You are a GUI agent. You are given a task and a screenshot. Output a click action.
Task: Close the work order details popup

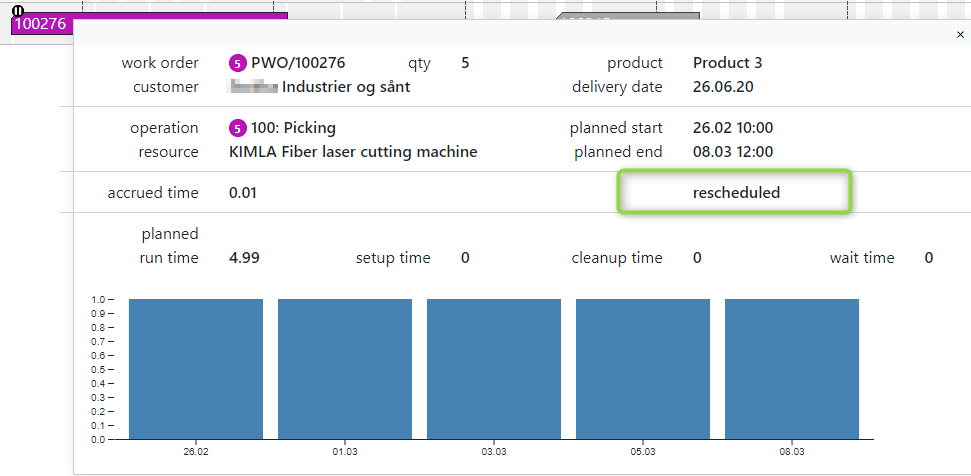pyautogui.click(x=960, y=35)
